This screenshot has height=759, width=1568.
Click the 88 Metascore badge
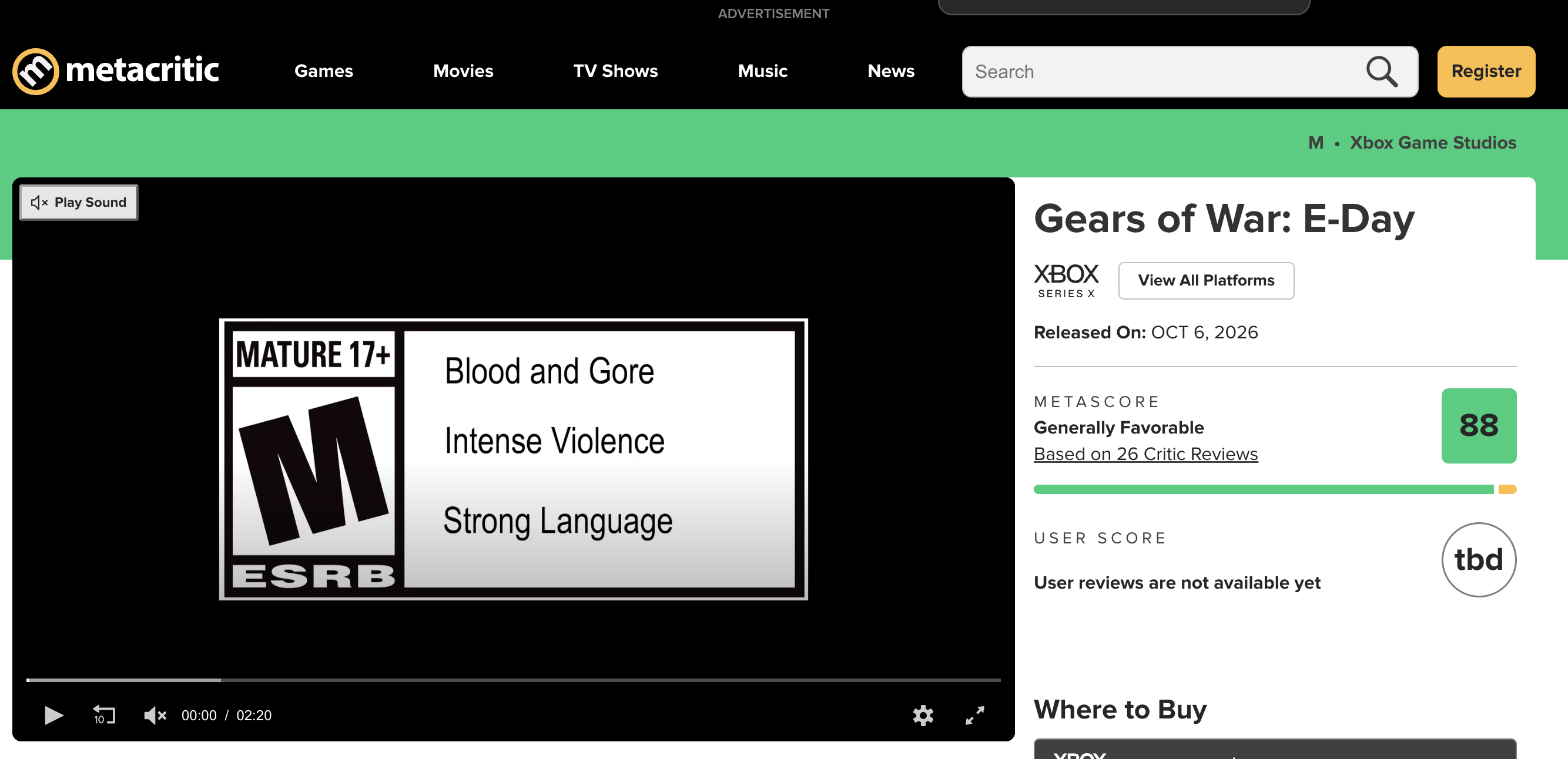[1479, 425]
